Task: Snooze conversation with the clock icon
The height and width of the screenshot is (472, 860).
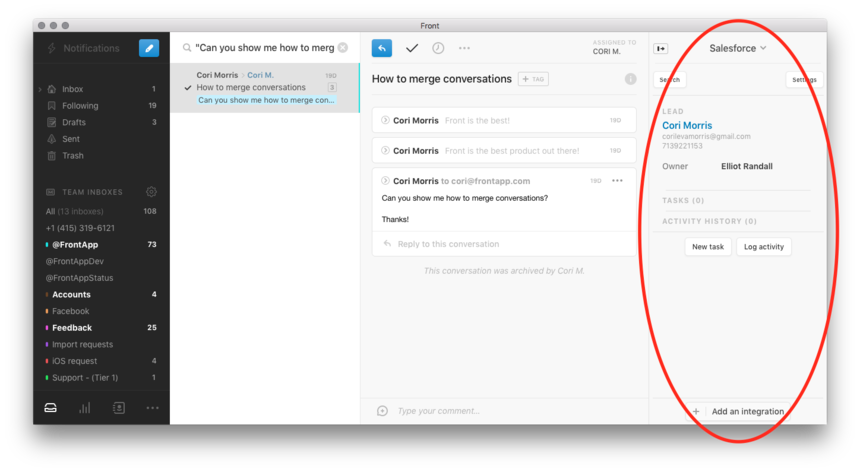Action: (x=438, y=48)
